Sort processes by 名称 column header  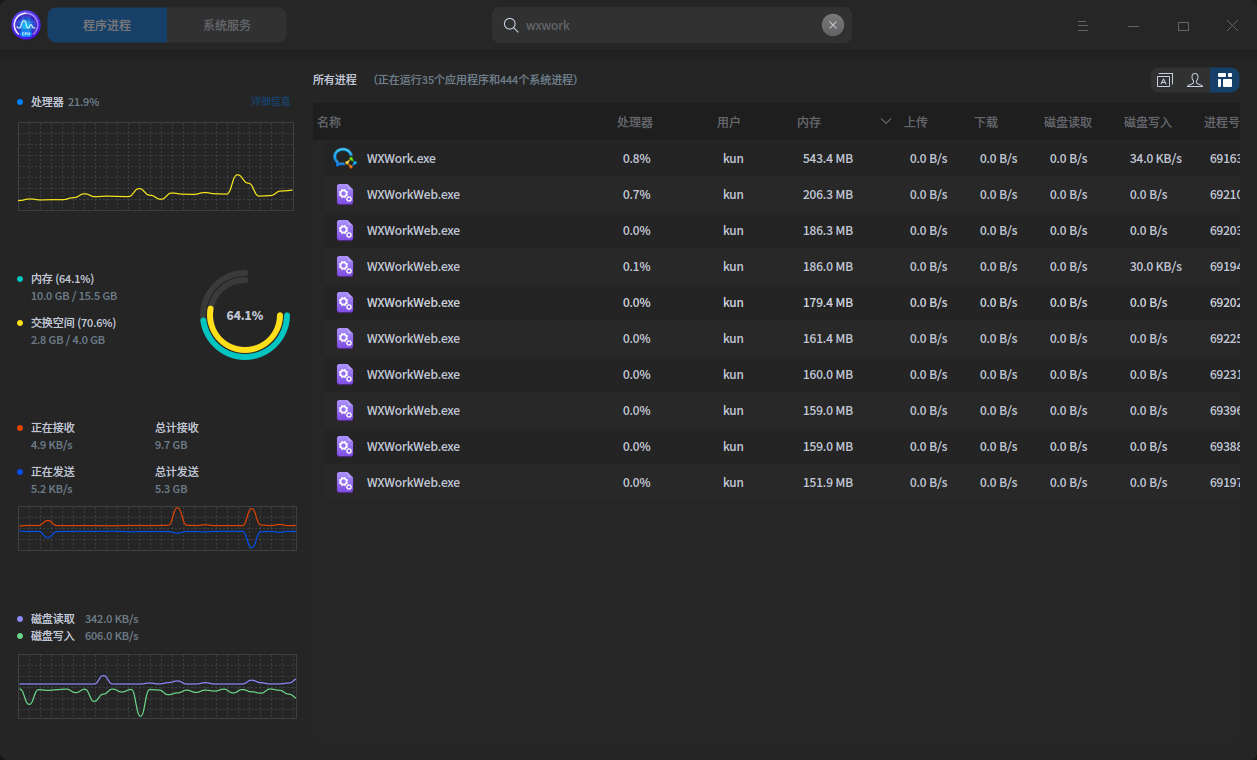330,122
